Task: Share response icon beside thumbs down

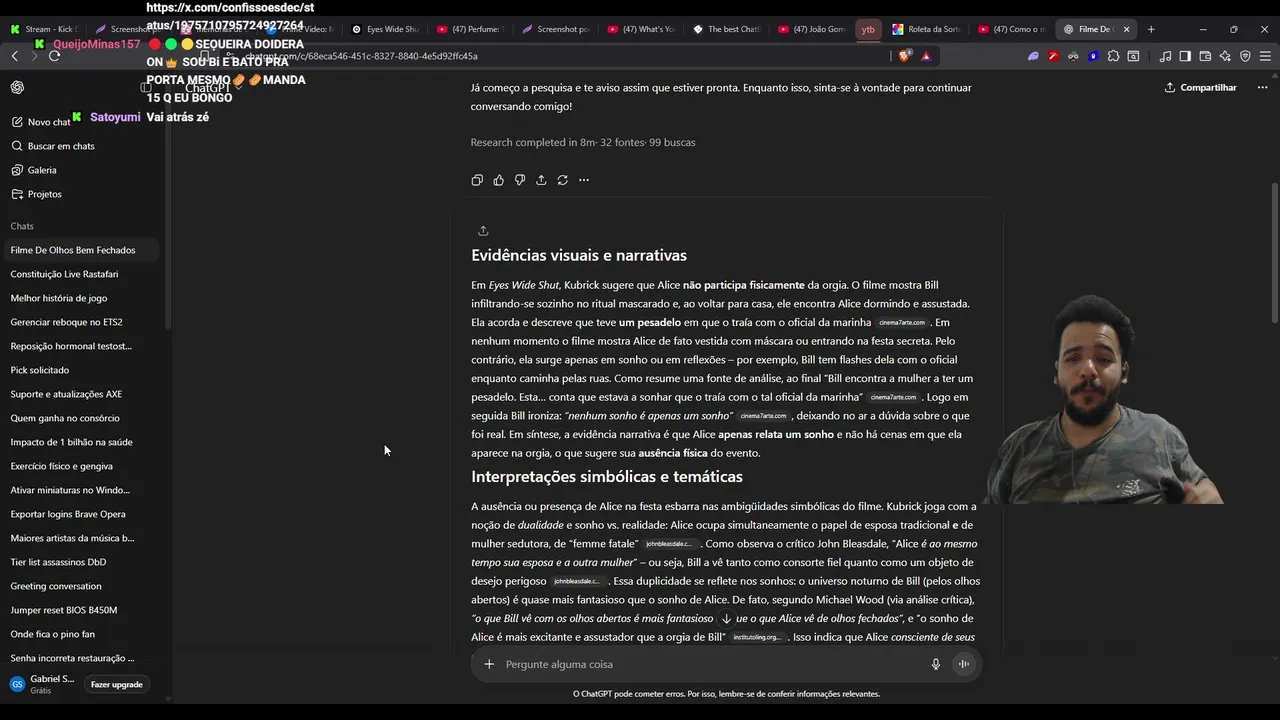Action: coord(541,180)
